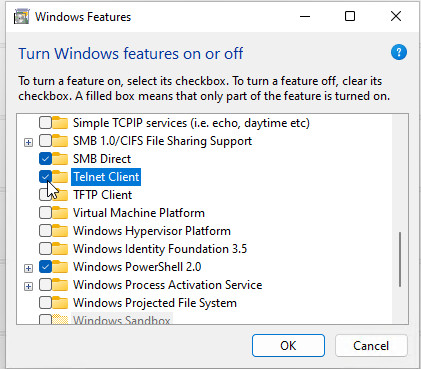The width and height of the screenshot is (421, 369).
Task: Select the Virtual Machine Platform folder icon
Action: (60, 213)
